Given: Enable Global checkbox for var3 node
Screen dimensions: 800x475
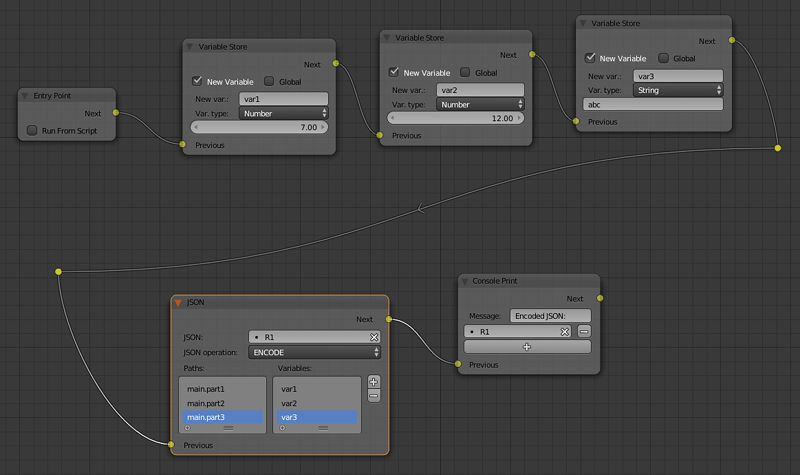Looking at the screenshot, I should (x=663, y=58).
